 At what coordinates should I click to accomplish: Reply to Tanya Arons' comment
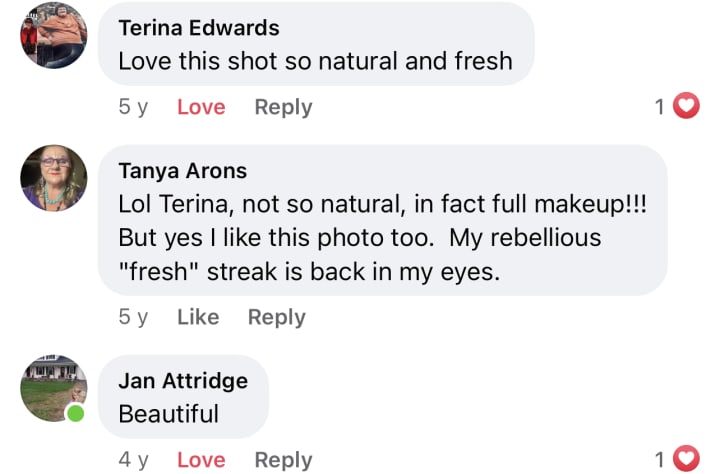[x=276, y=317]
